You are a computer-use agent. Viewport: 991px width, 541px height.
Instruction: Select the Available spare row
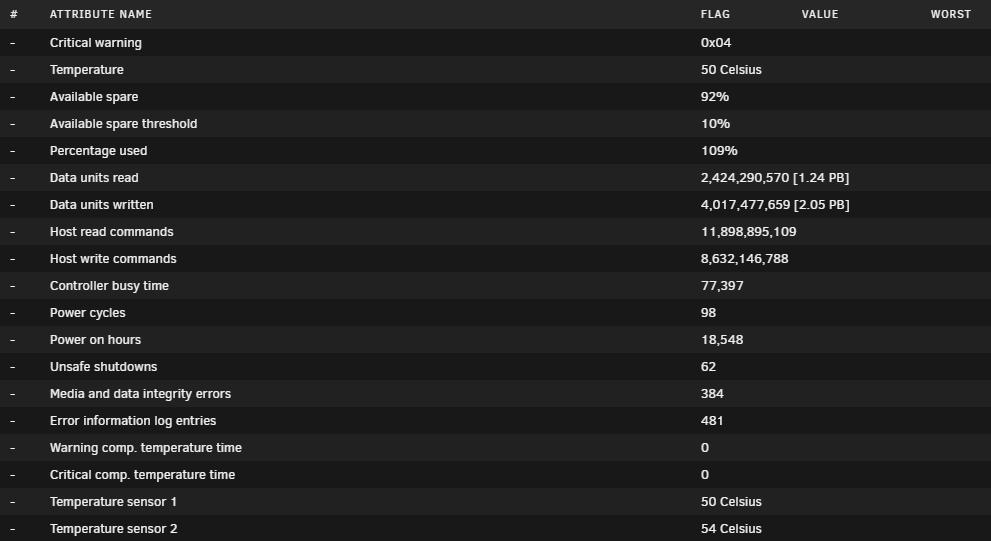[x=496, y=97]
